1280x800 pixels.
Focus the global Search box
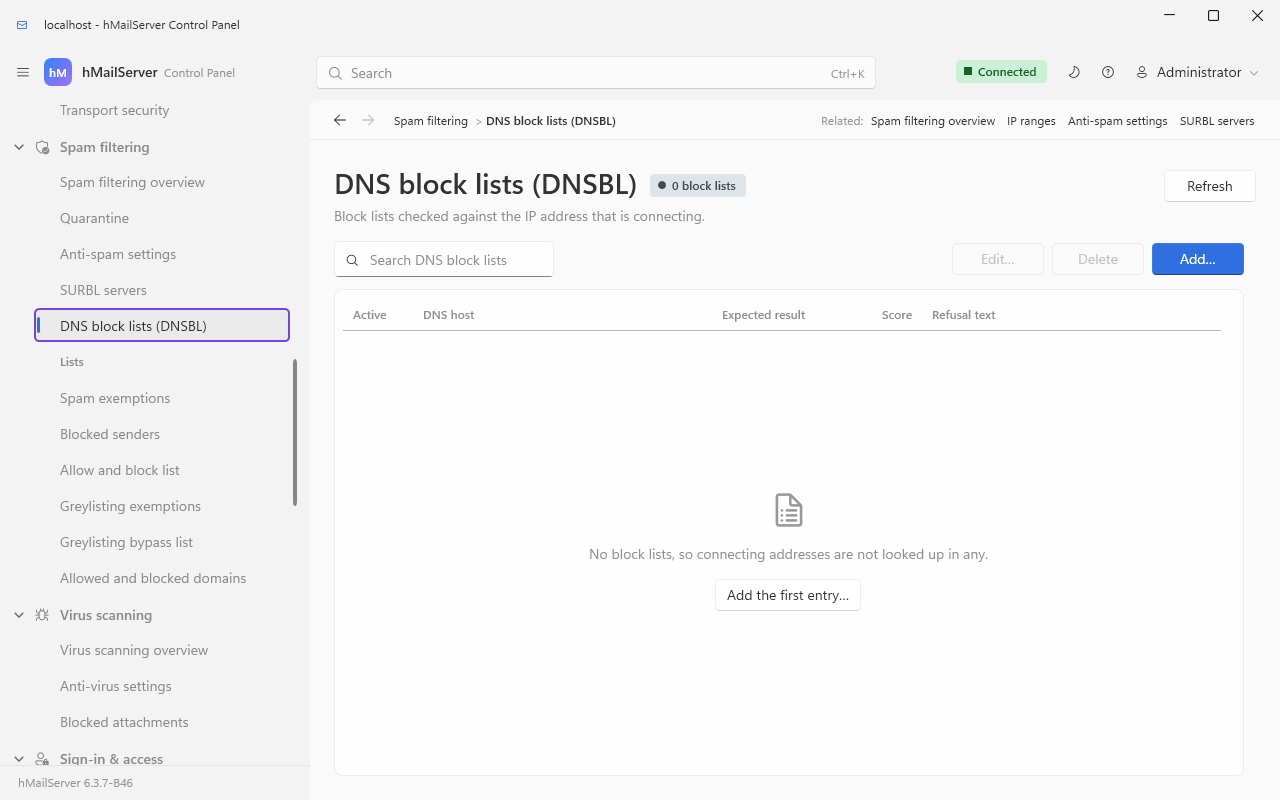coord(596,73)
